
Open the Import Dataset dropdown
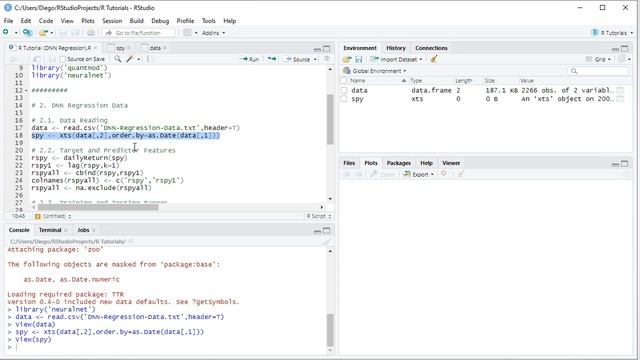[396, 60]
